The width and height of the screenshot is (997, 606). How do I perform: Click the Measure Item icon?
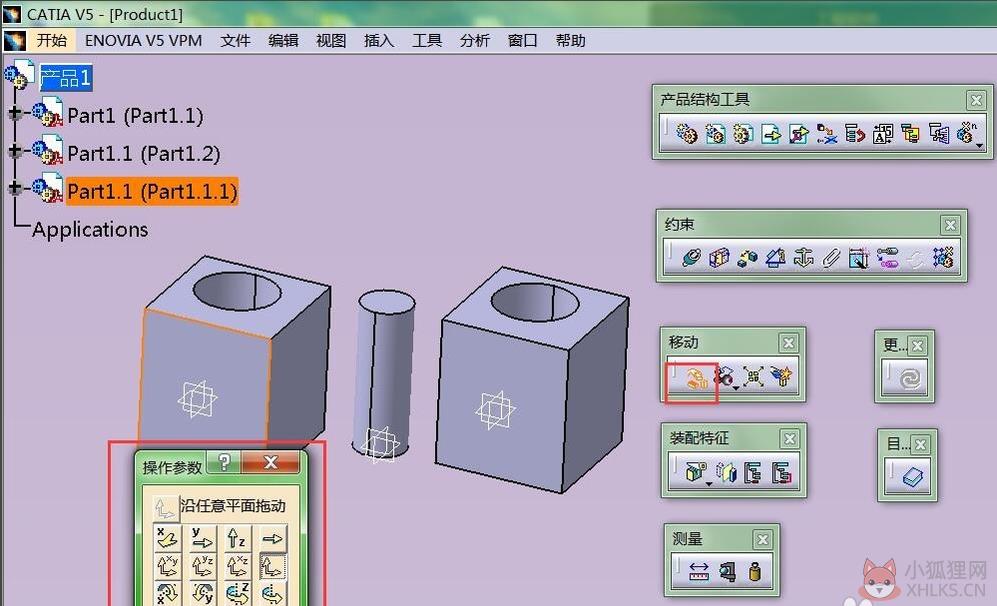[x=727, y=572]
